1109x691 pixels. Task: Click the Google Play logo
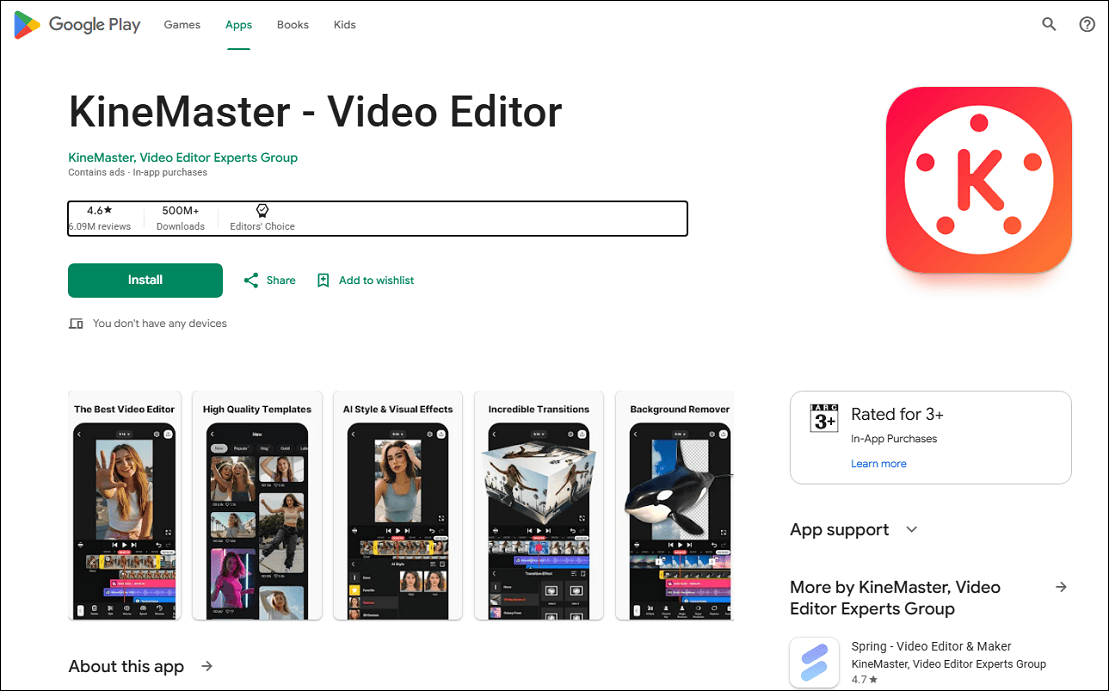coord(77,25)
